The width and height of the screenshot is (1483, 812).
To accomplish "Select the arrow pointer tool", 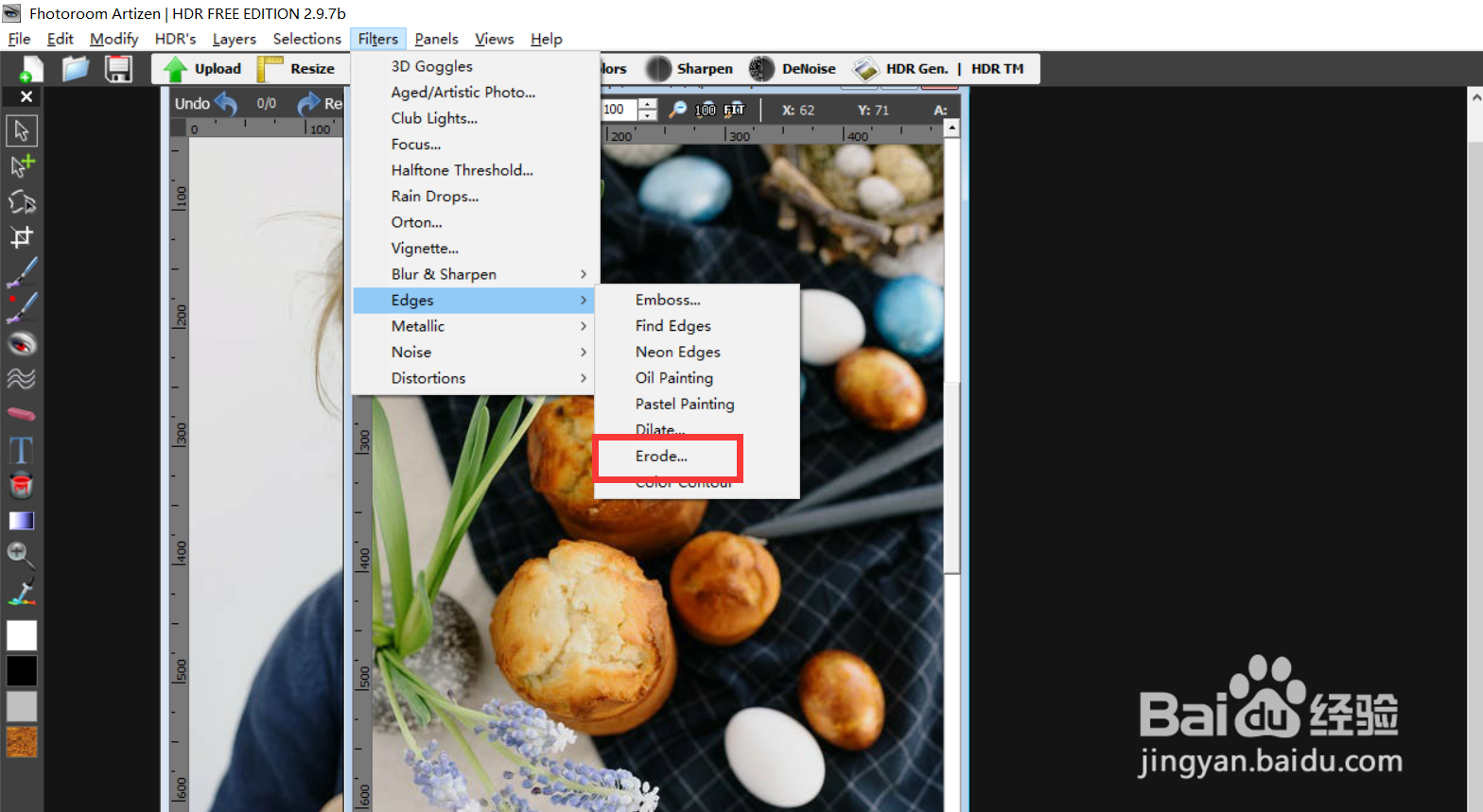I will [22, 130].
